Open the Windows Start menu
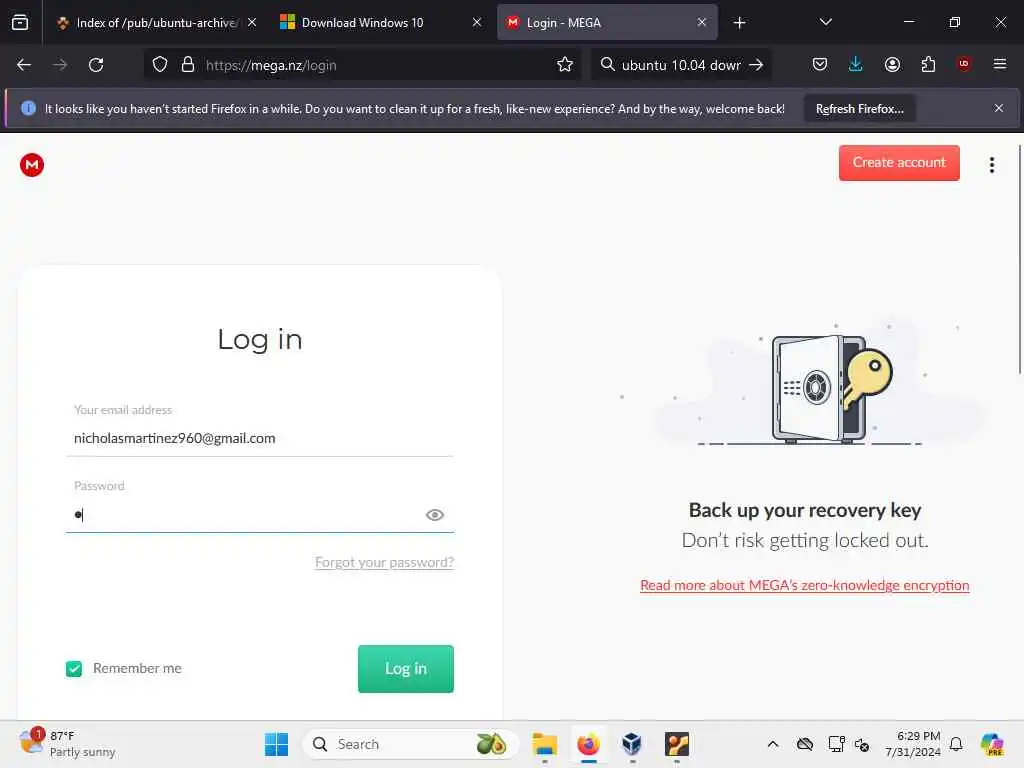 tap(276, 744)
